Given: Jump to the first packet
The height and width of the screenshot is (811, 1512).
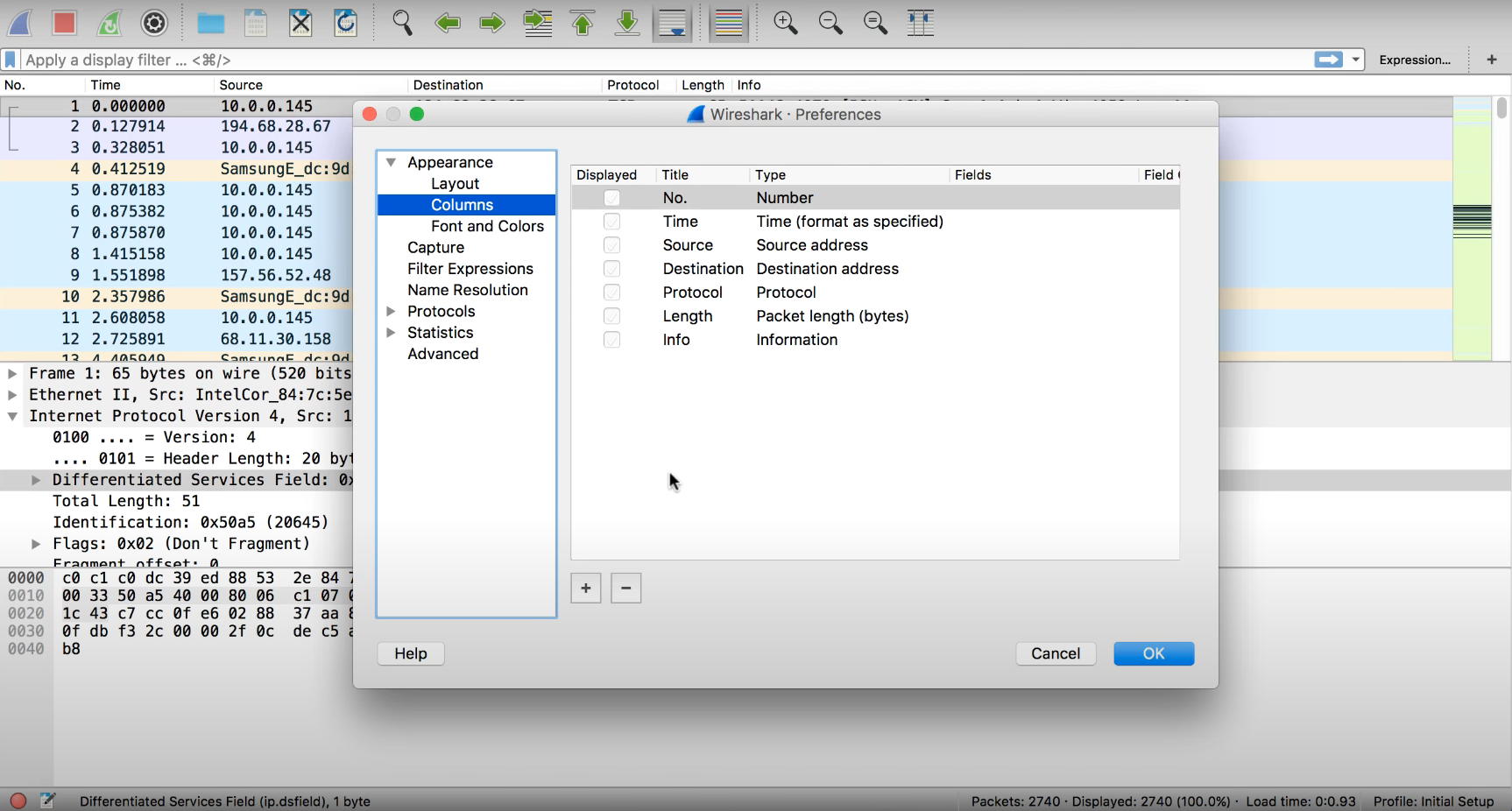Looking at the screenshot, I should pos(583,23).
